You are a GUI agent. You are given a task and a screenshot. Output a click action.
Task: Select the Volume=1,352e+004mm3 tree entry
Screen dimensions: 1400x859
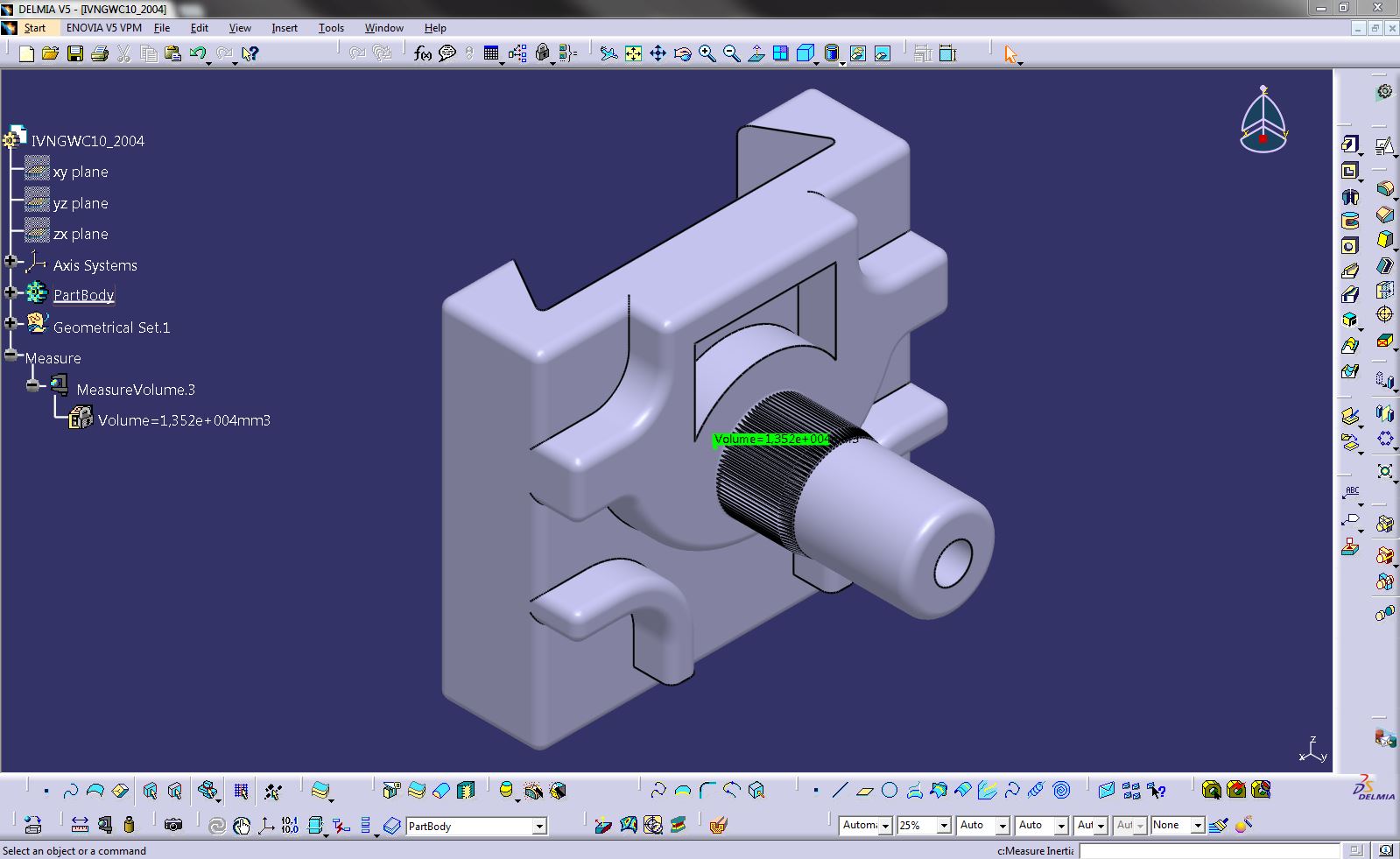[184, 420]
